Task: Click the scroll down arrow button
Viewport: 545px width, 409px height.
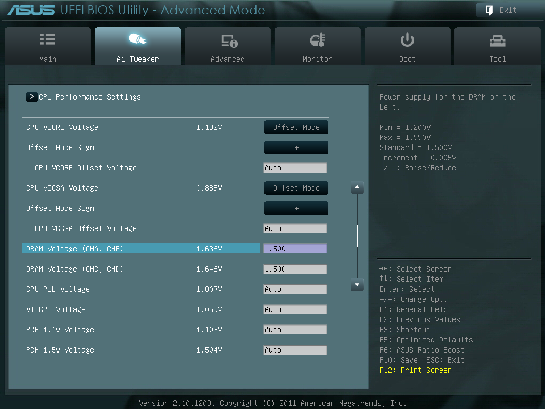Action: pos(357,285)
